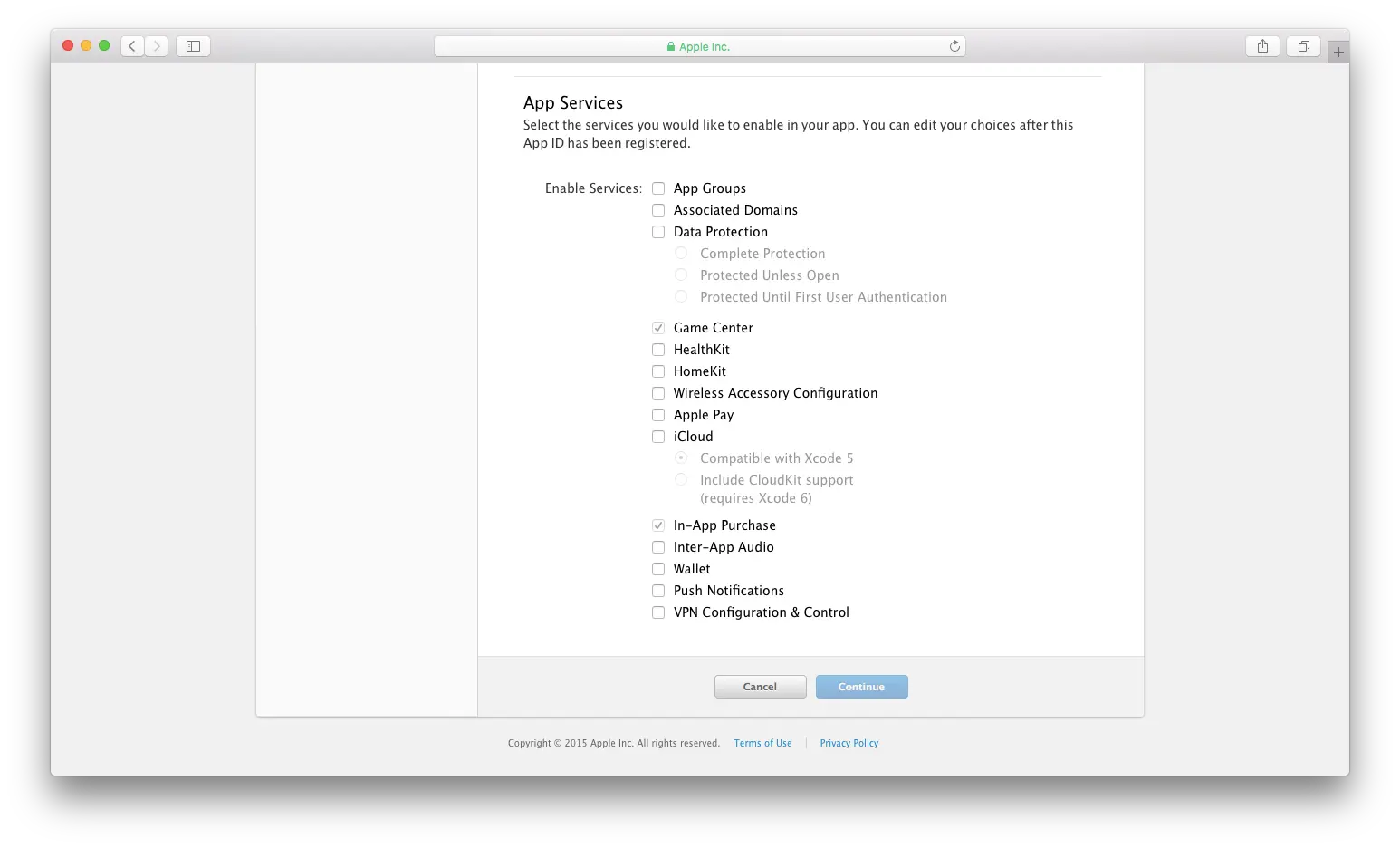Reload the page with the refresh icon

click(954, 46)
